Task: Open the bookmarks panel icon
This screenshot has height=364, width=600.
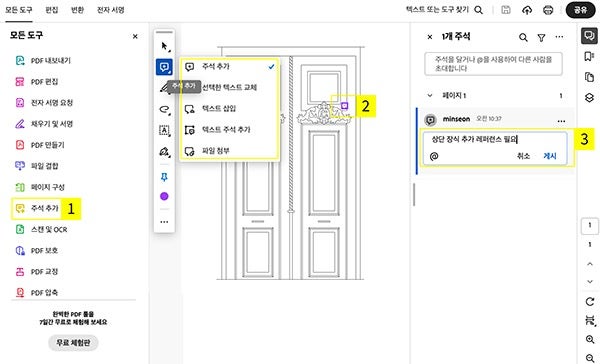Action: pyautogui.click(x=589, y=57)
